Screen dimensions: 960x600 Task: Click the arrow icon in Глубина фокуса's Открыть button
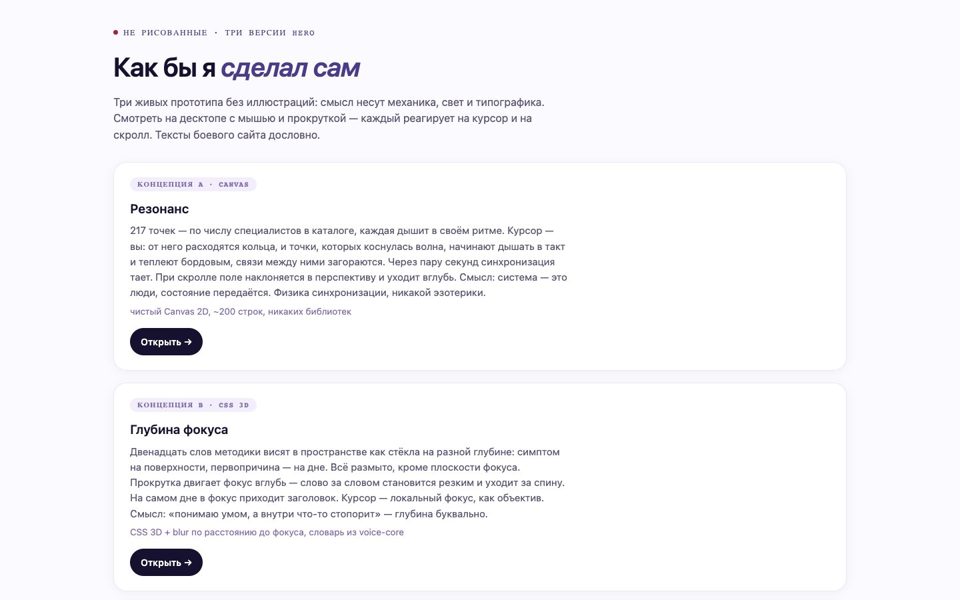[x=188, y=563]
